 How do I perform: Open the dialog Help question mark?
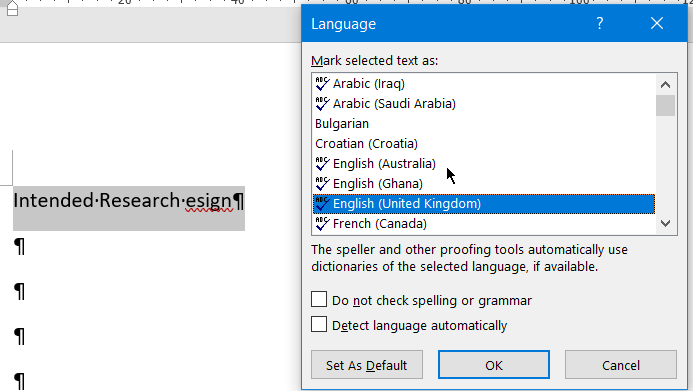click(x=599, y=23)
